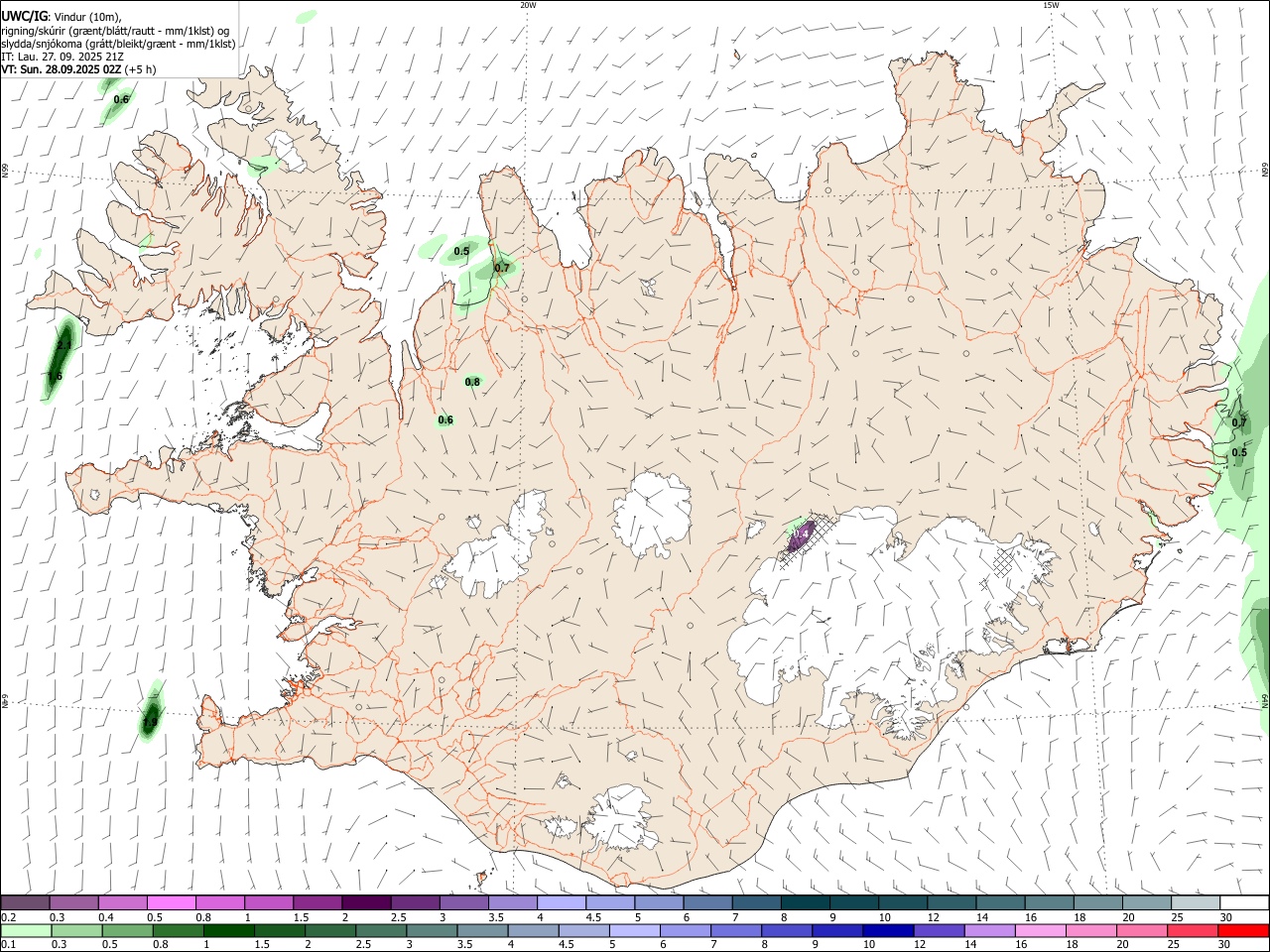Click the "20W" longitude label
This screenshot has height=952, width=1270.
[528, 5]
